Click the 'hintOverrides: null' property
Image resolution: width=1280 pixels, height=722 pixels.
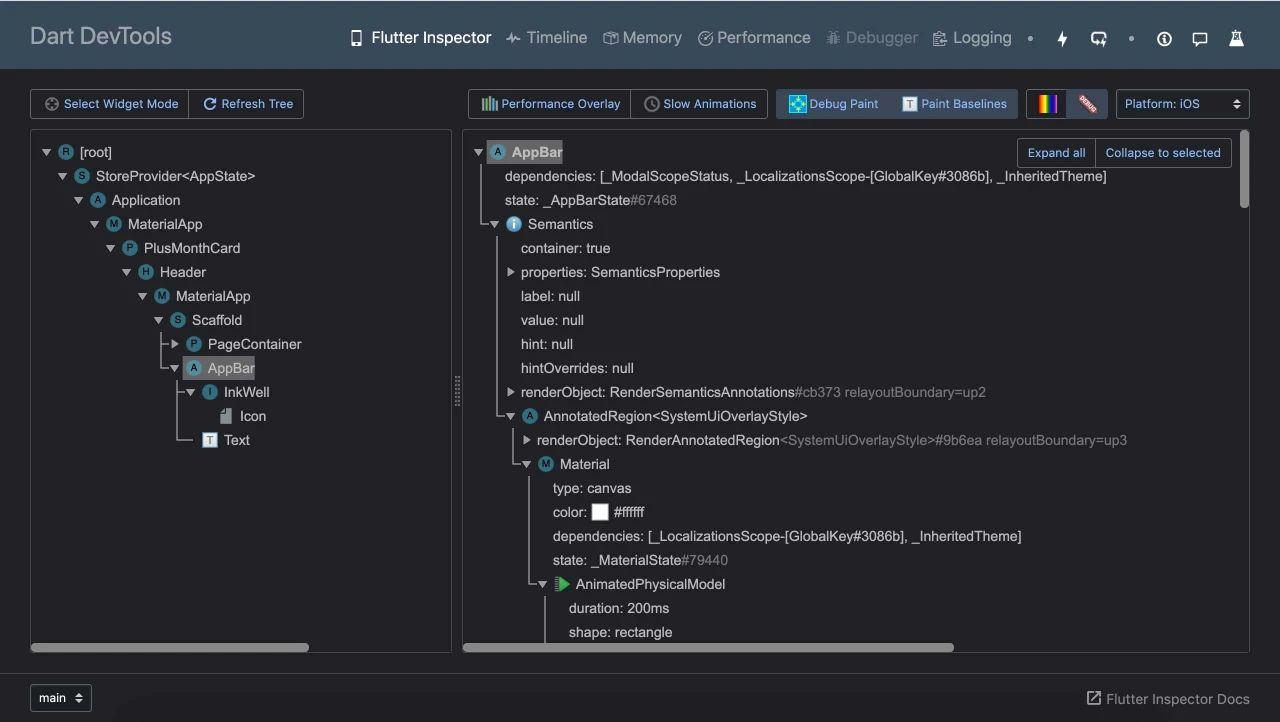[x=577, y=368]
